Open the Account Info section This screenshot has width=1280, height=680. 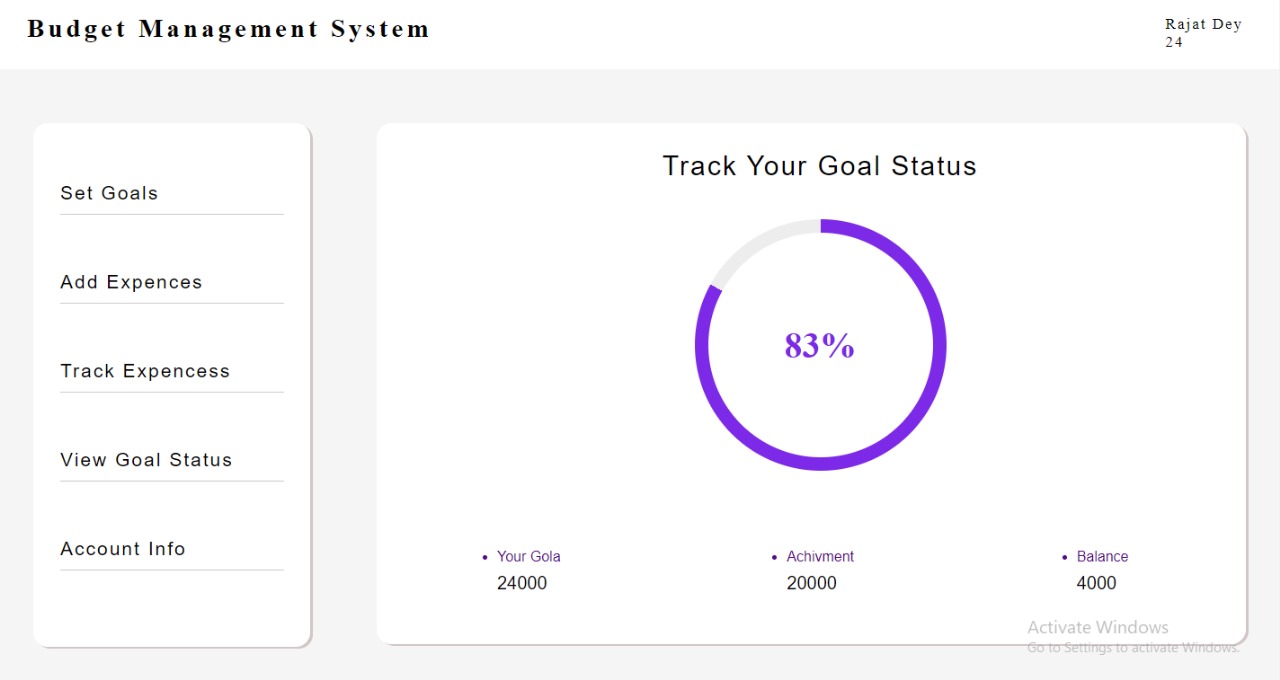click(123, 549)
